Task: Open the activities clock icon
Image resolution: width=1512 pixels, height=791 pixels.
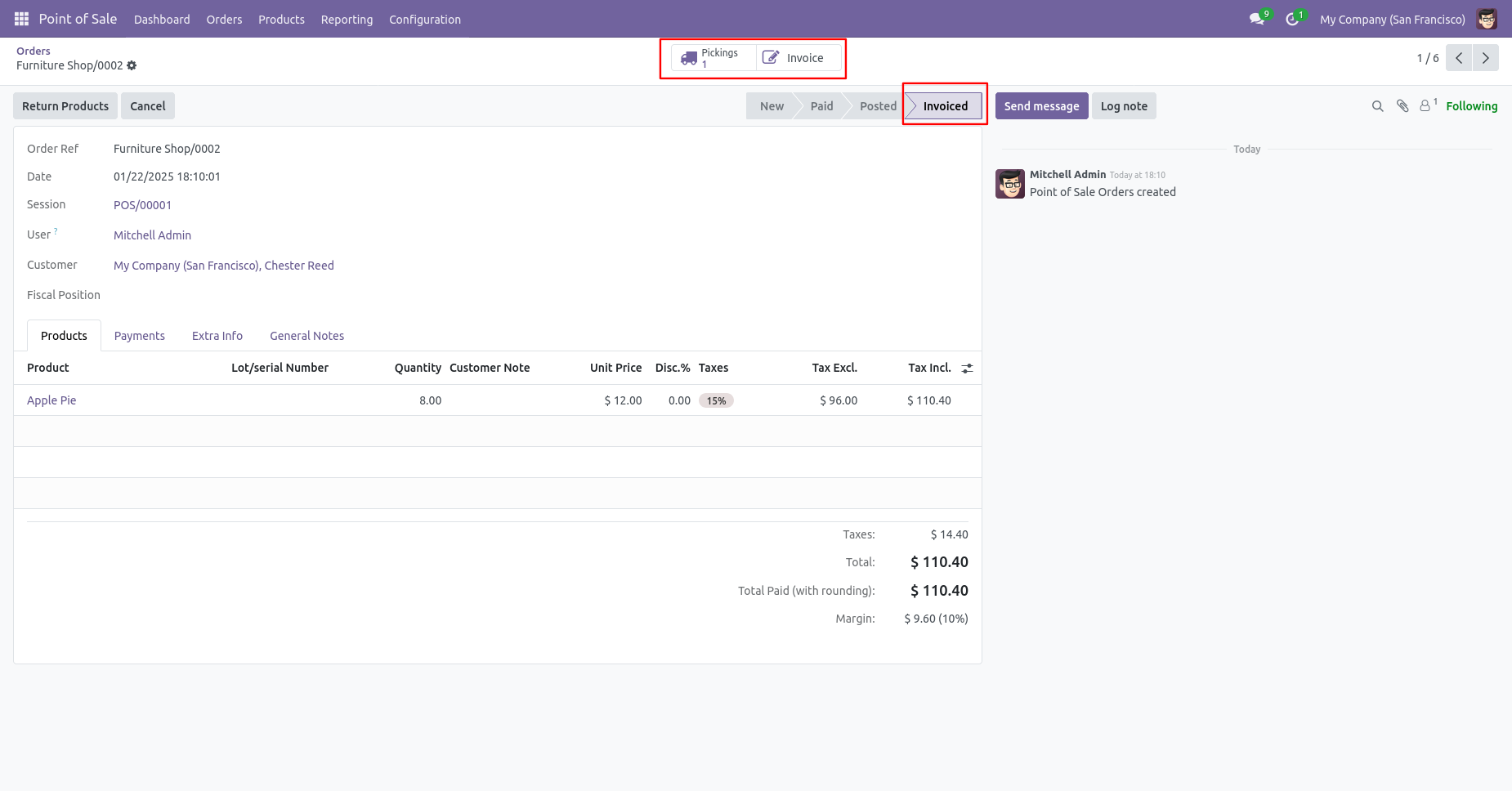Action: click(1292, 19)
